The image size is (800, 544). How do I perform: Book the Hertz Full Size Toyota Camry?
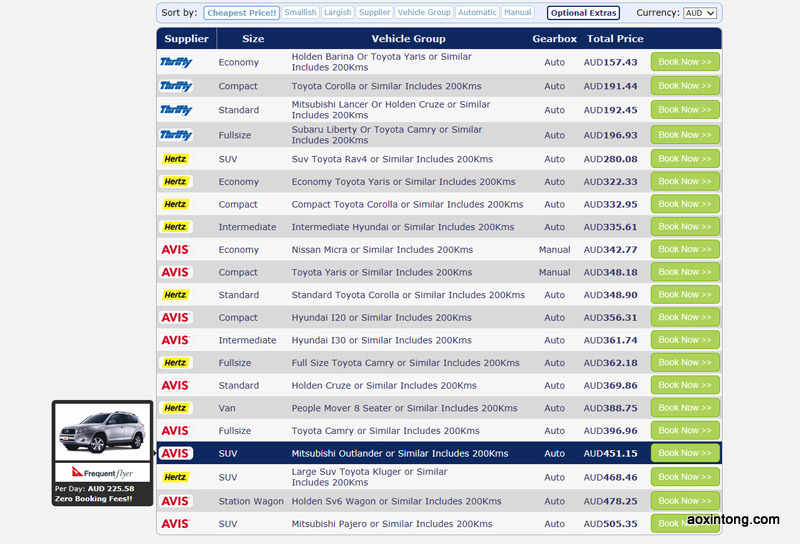[685, 363]
